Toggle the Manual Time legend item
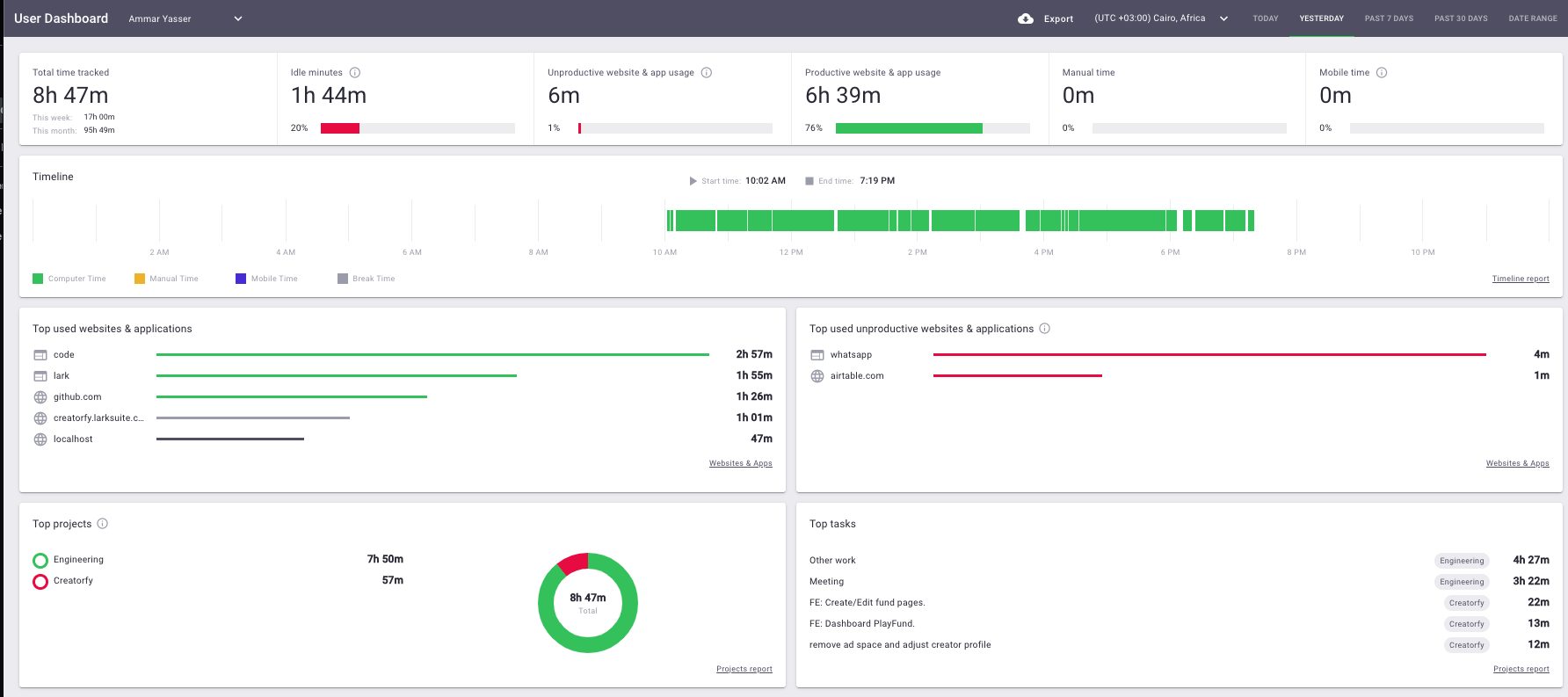Viewport: 1568px width, 697px height. tap(166, 279)
